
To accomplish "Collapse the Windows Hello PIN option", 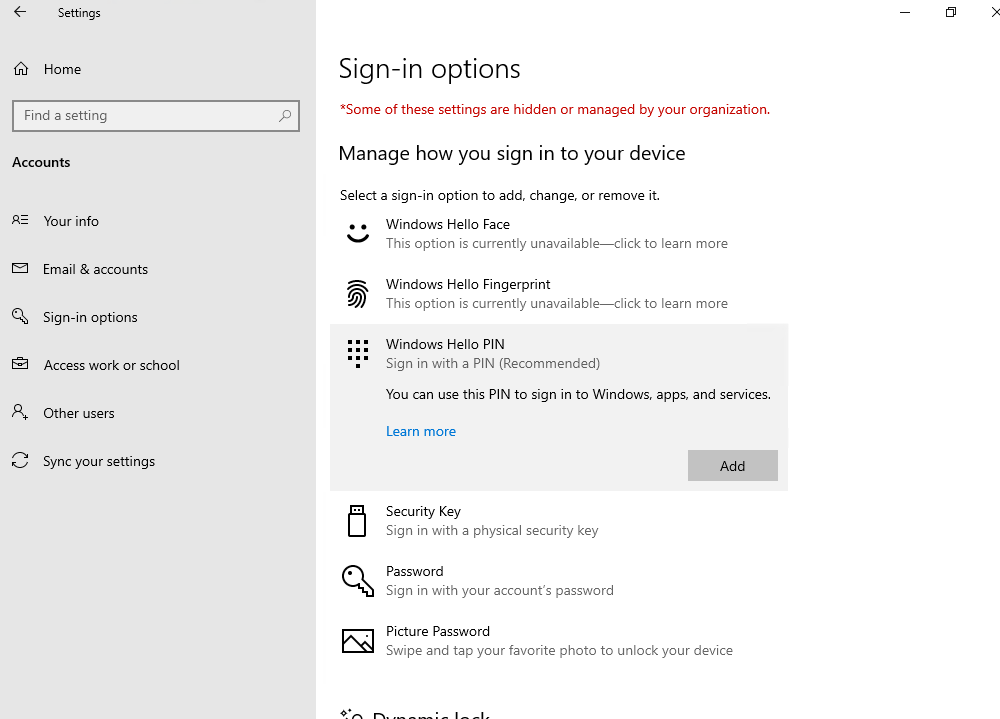I will point(559,353).
